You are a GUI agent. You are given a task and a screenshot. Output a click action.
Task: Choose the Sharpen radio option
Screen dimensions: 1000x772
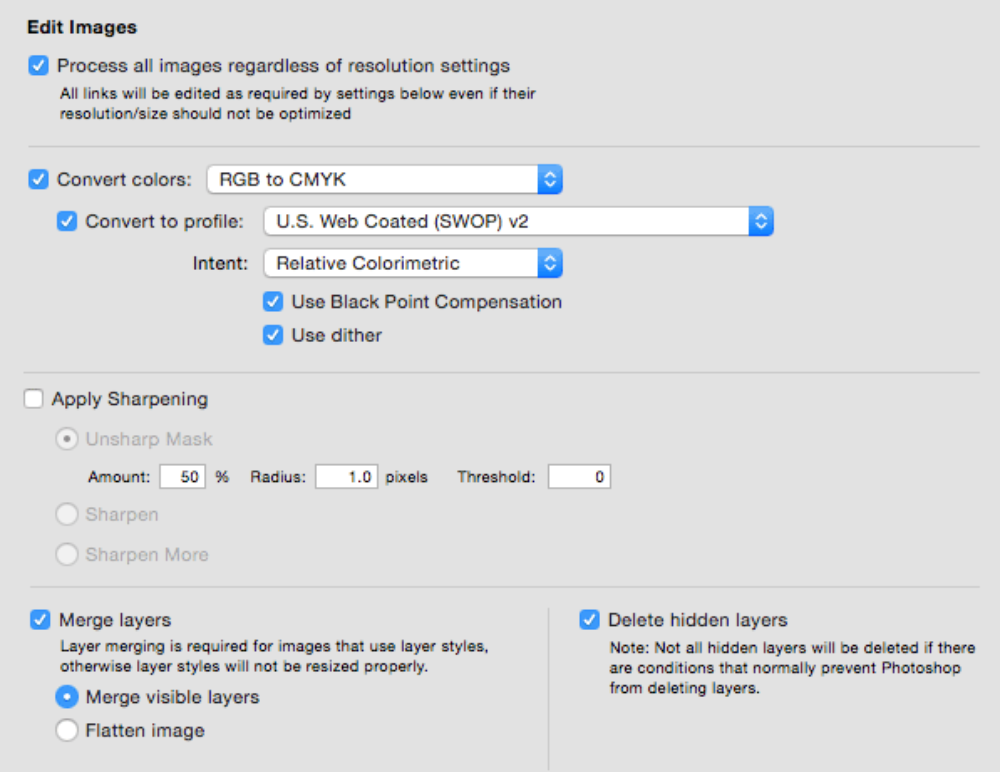67,515
